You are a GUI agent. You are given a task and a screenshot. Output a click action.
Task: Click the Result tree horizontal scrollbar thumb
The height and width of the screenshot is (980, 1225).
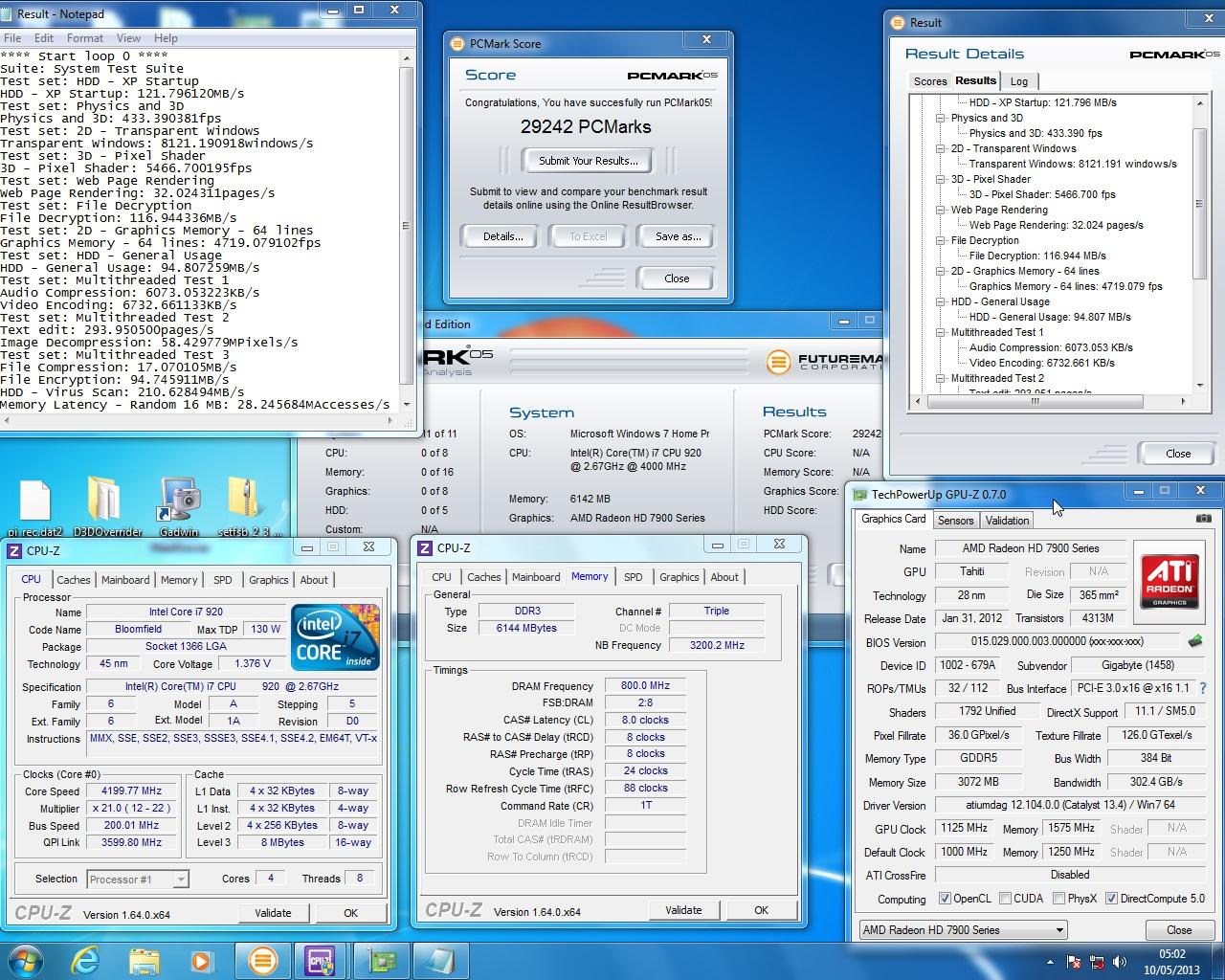[x=1034, y=402]
